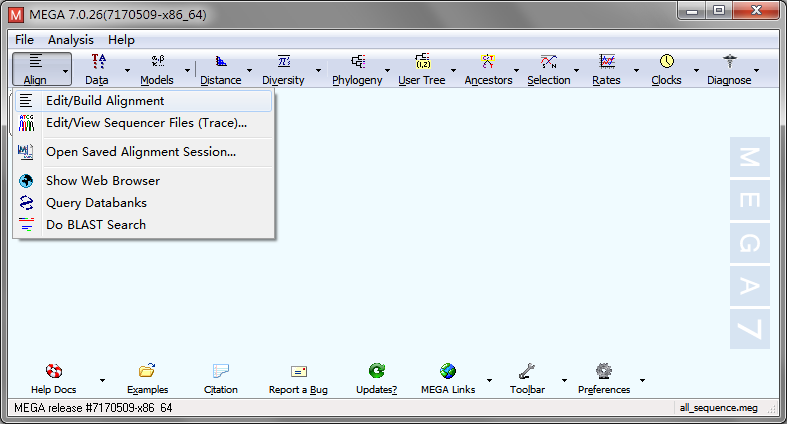Expand the Toolbar dropdown arrow
Viewport: 787px width, 424px height.
coord(564,380)
